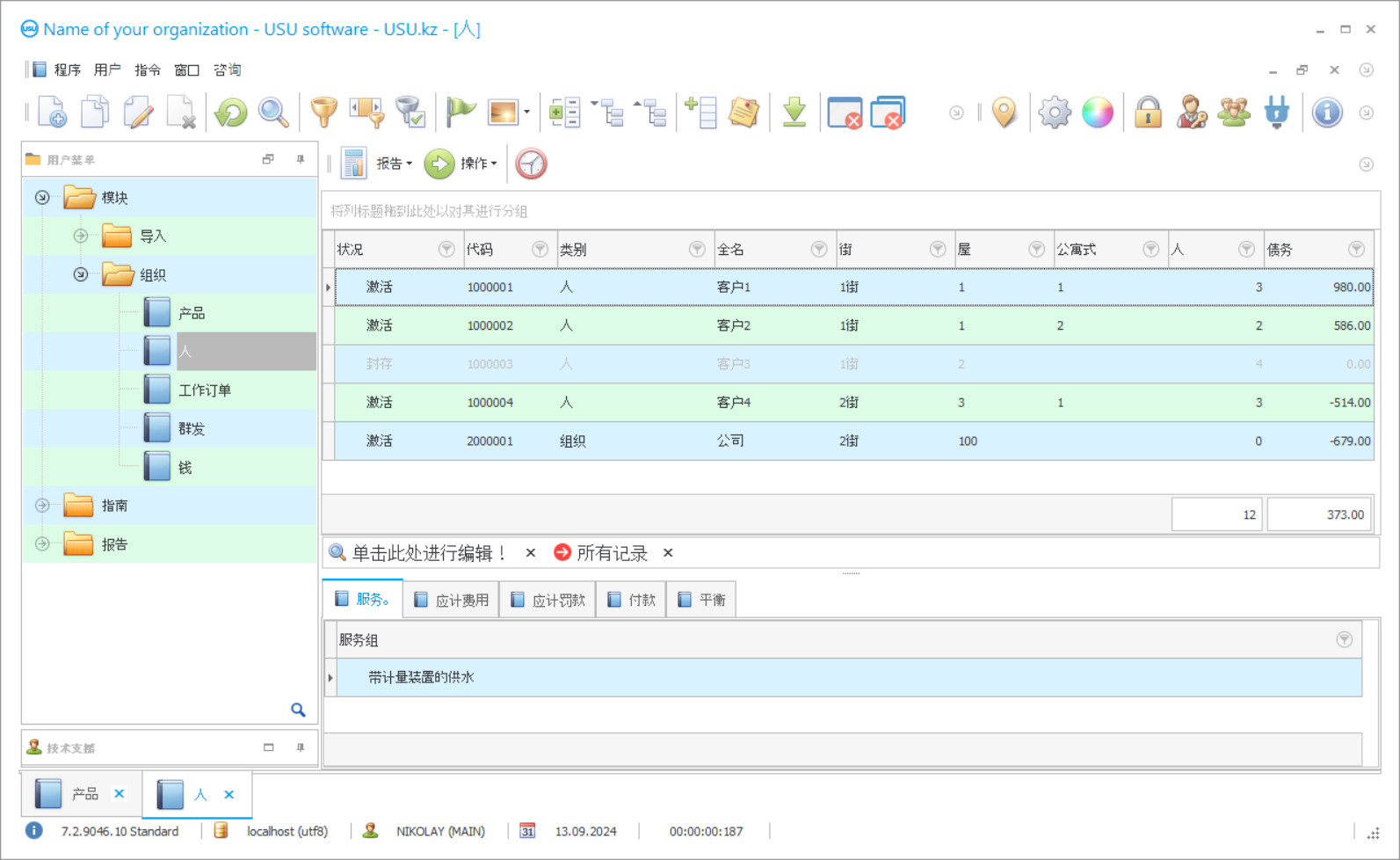Viewport: 1400px width, 860px height.
Task: Open the 程序 menu
Action: (67, 69)
